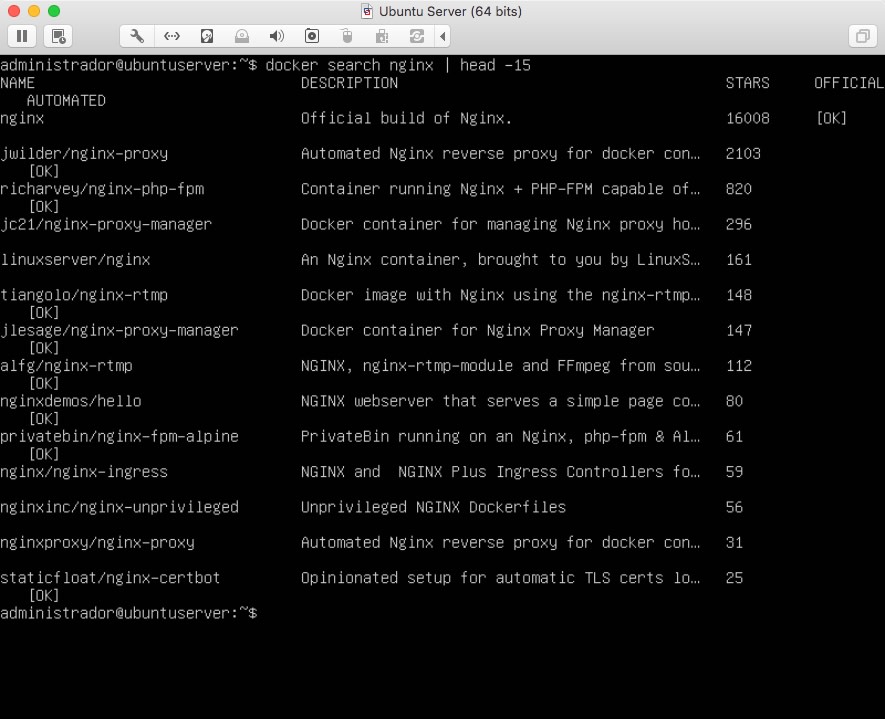Click the OFFICIAL column header
Screen dimensions: 885x719
pos(849,83)
